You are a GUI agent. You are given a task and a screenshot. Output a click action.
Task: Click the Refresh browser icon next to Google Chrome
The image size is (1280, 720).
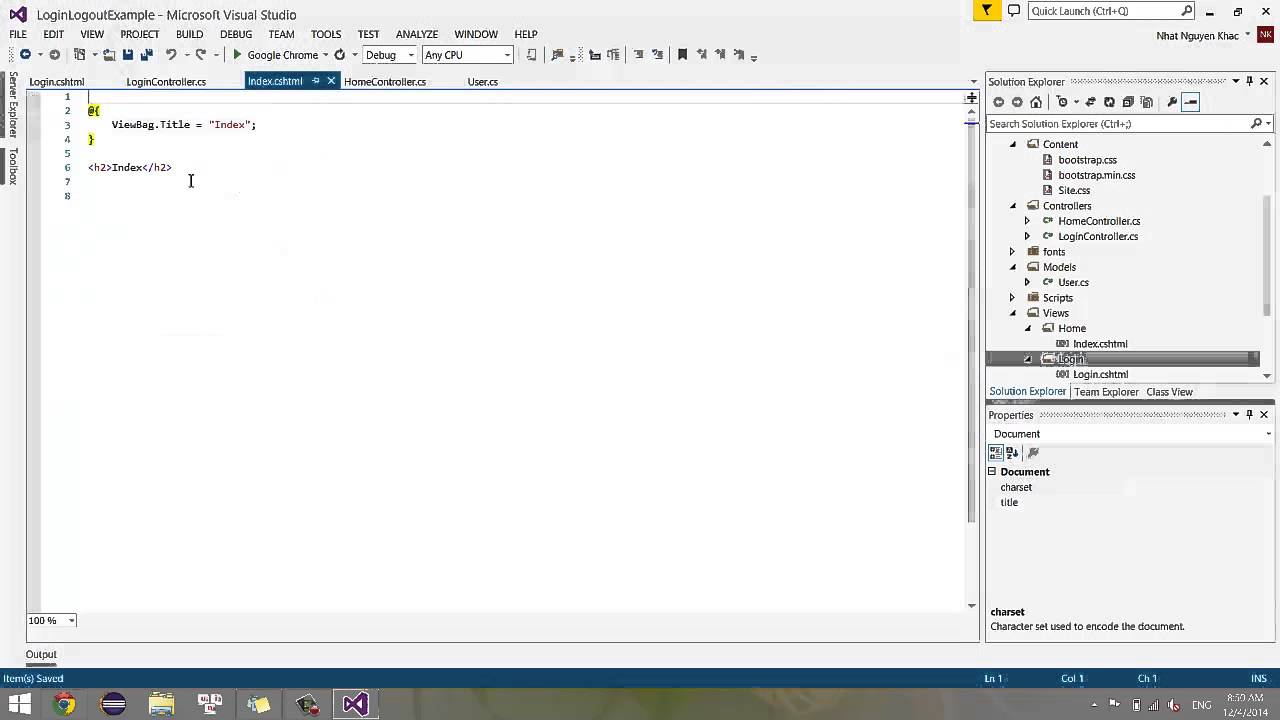(340, 55)
